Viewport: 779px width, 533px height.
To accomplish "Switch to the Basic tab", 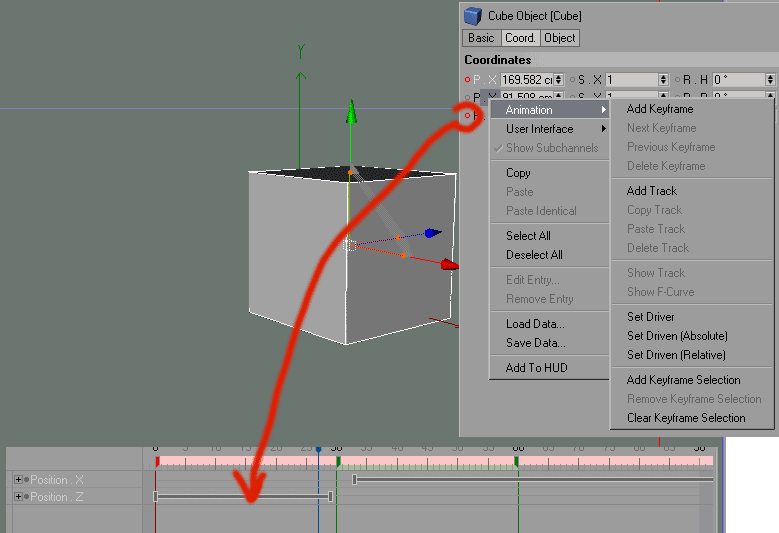I will [x=481, y=38].
